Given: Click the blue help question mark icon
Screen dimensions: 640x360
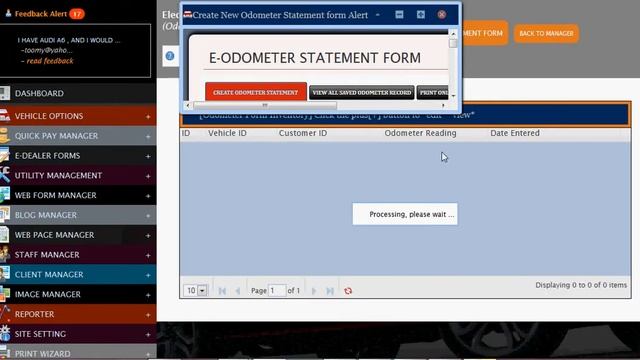Looking at the screenshot, I should pyautogui.click(x=170, y=56).
